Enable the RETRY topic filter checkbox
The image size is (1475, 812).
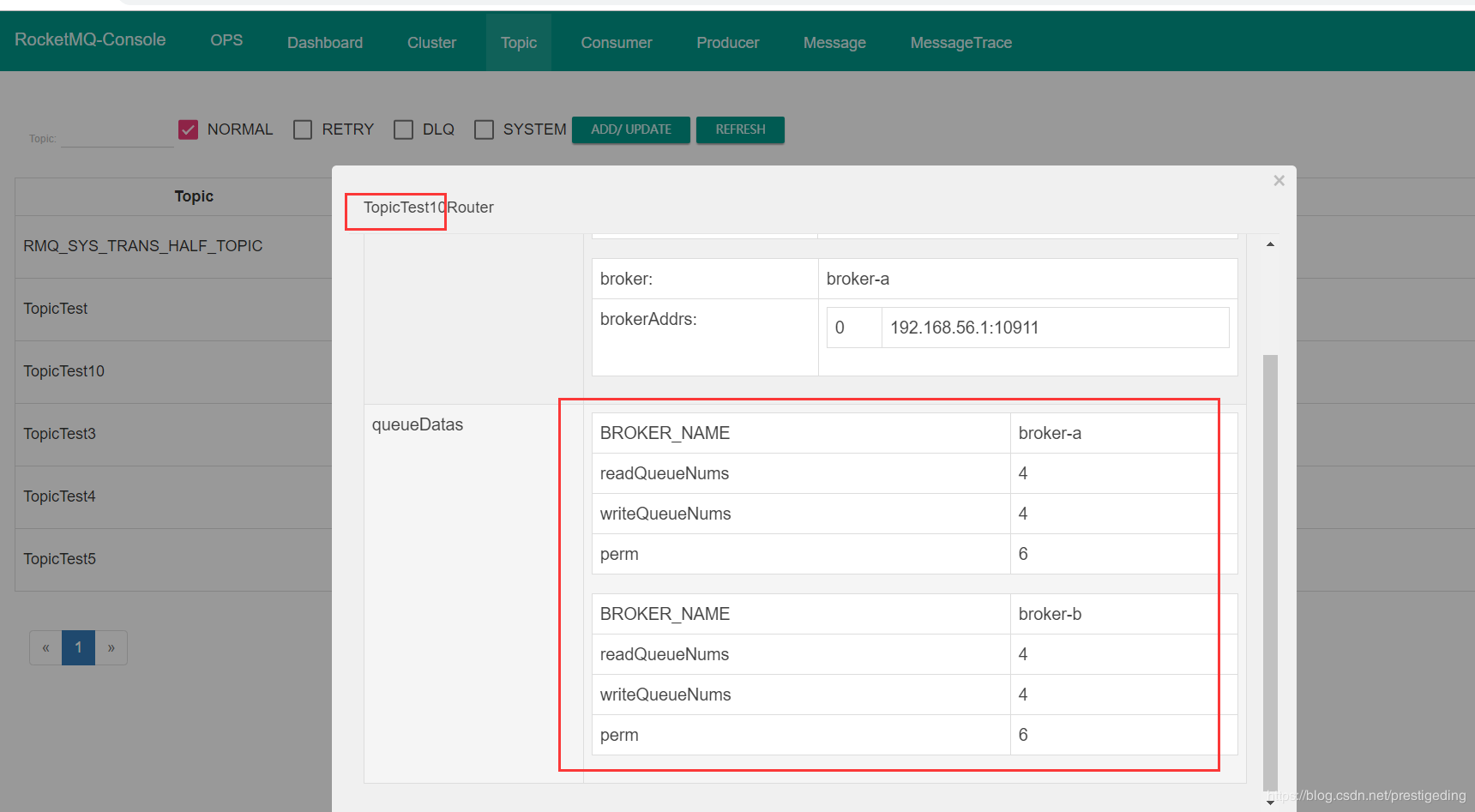[303, 129]
